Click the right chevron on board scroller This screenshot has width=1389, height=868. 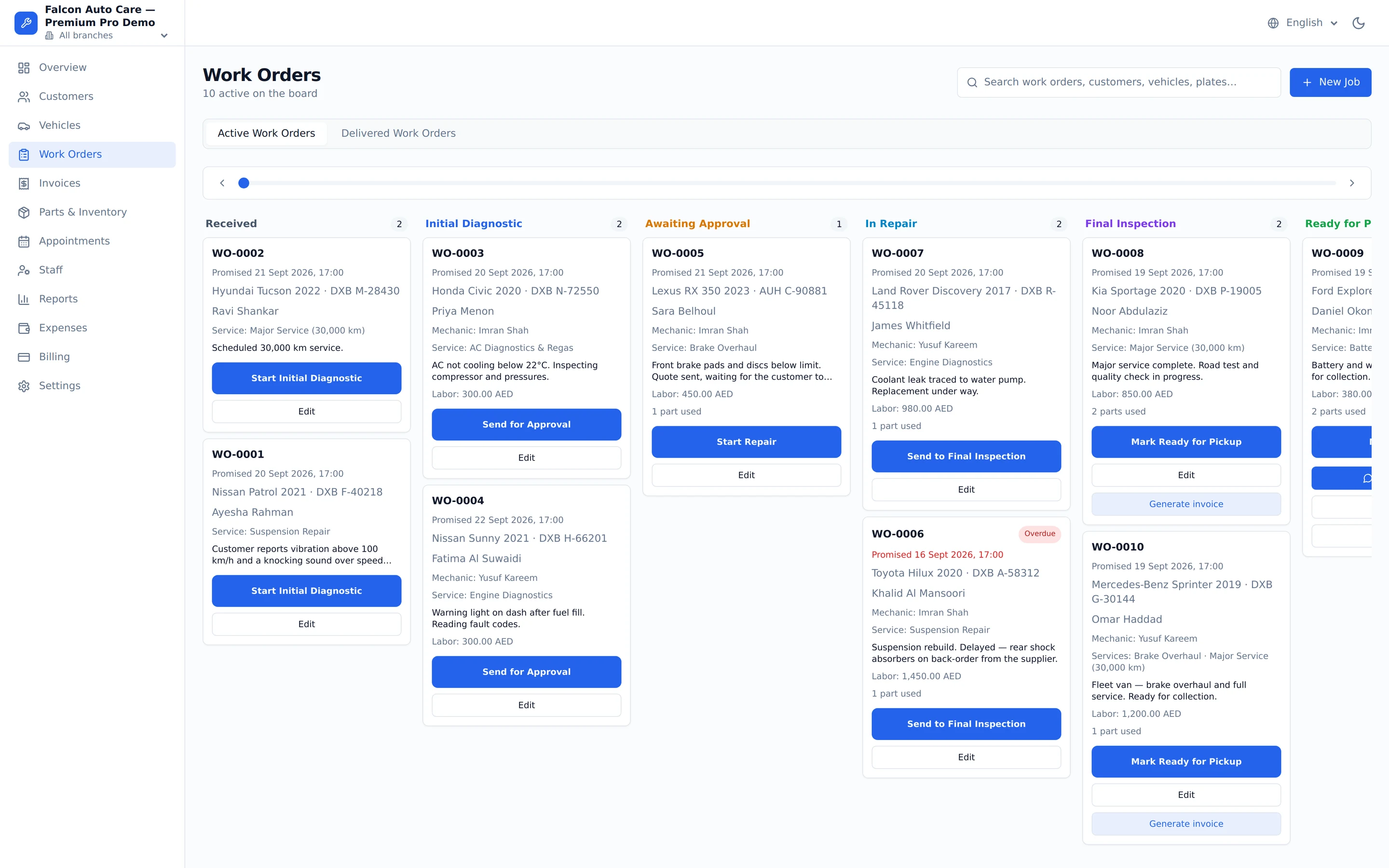(1352, 183)
